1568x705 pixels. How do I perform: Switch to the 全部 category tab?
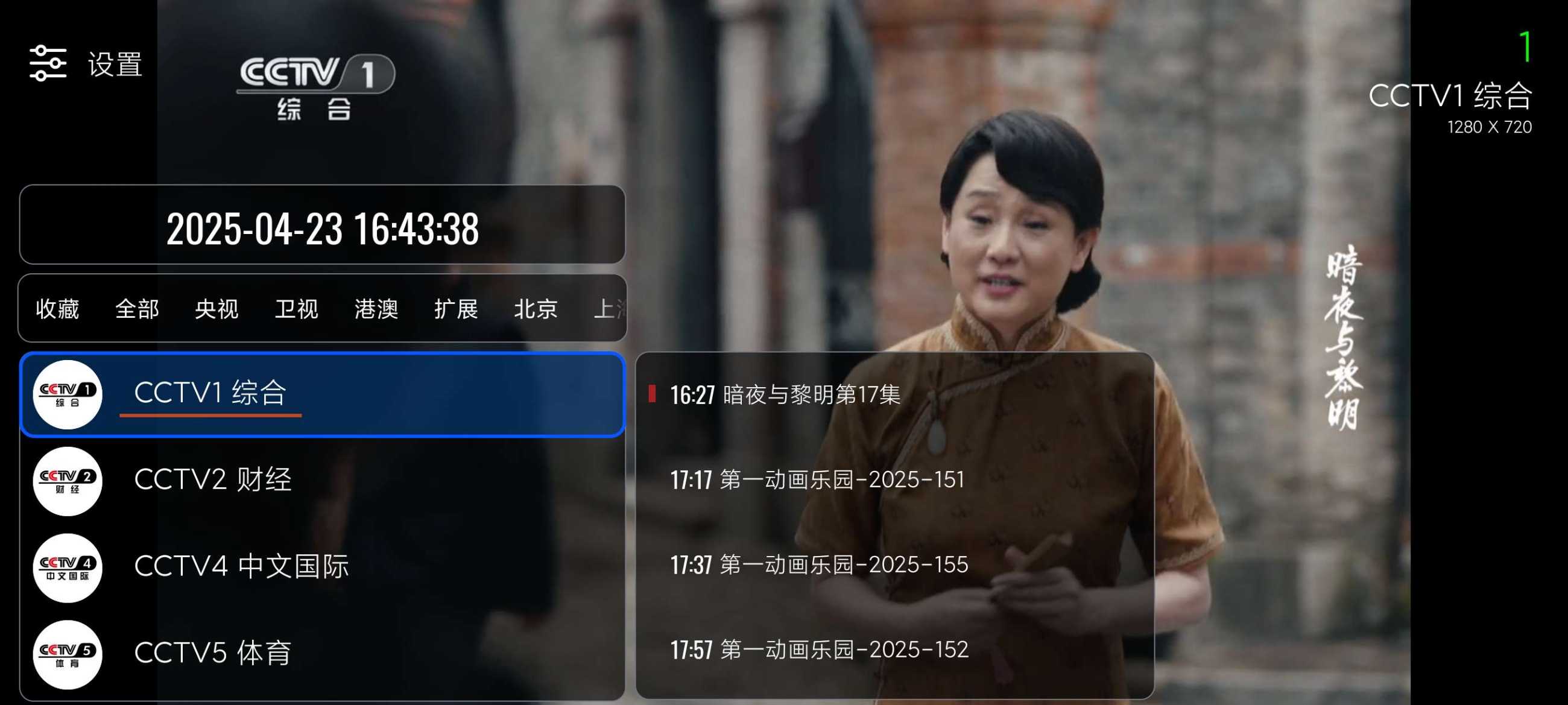(x=137, y=309)
